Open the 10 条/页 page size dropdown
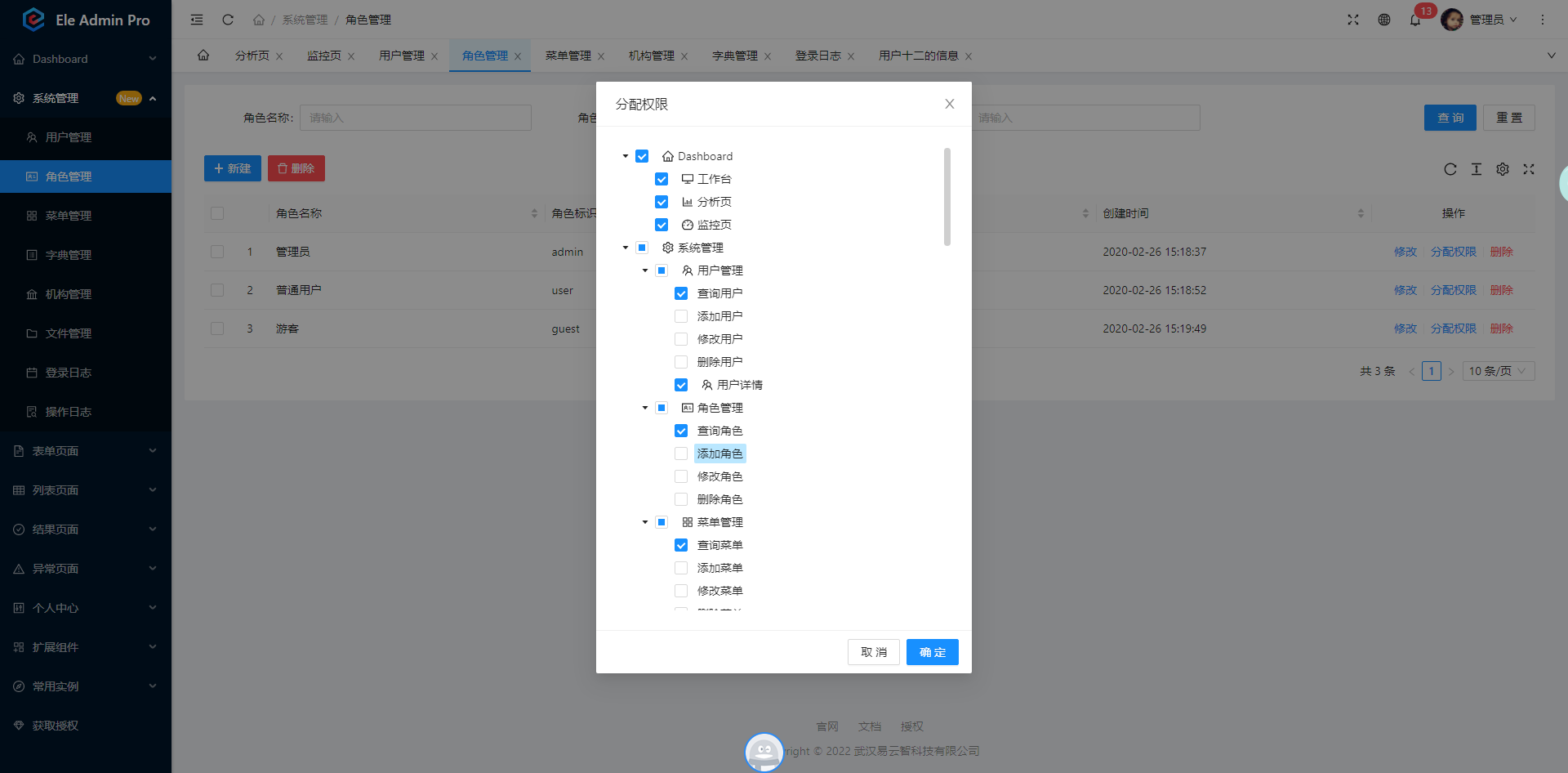1568x773 pixels. [x=1498, y=371]
